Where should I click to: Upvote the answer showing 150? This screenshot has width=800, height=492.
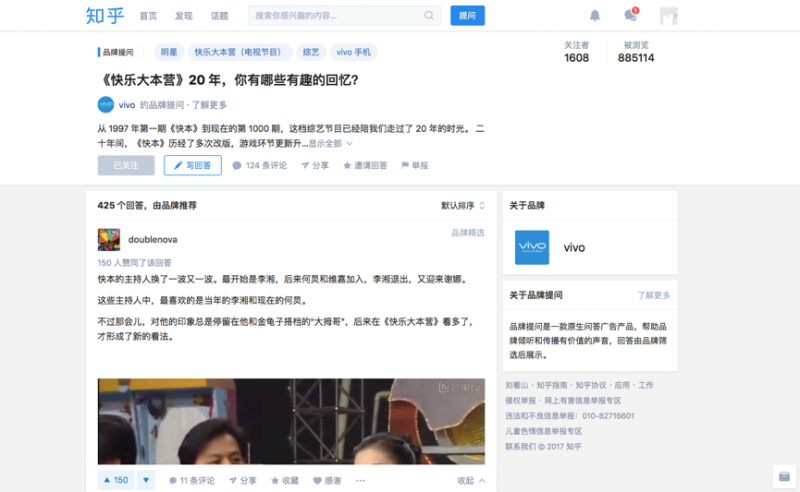[116, 480]
